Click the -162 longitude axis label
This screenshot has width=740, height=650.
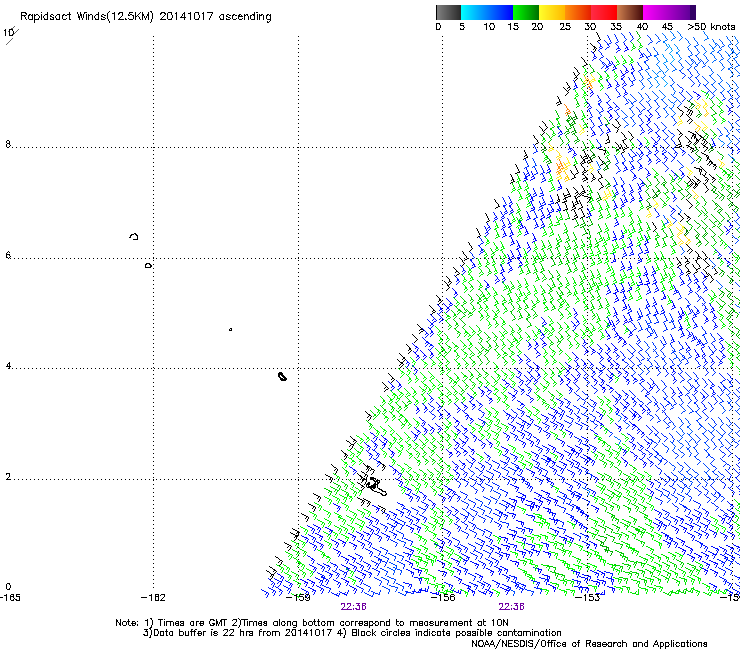pyautogui.click(x=153, y=598)
